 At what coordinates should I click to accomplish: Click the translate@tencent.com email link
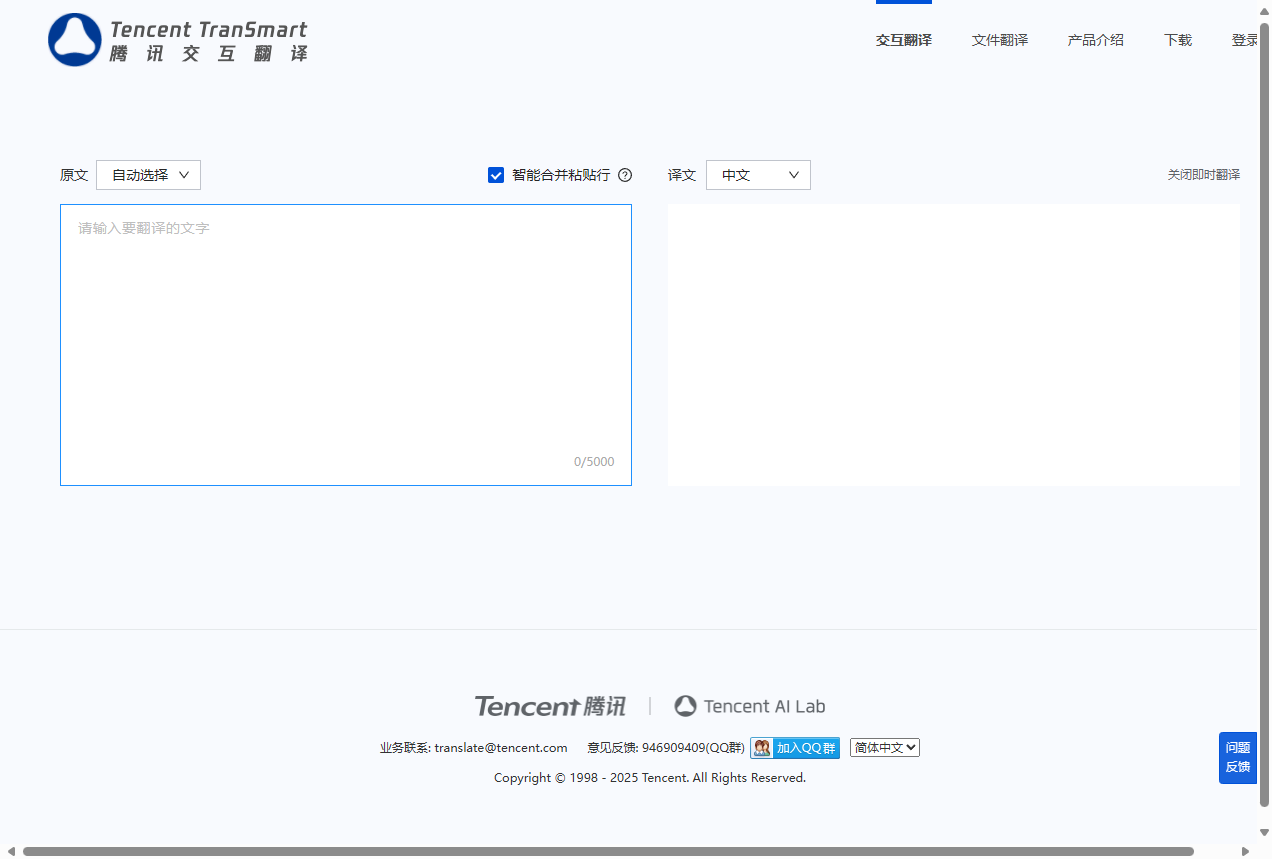[501, 747]
